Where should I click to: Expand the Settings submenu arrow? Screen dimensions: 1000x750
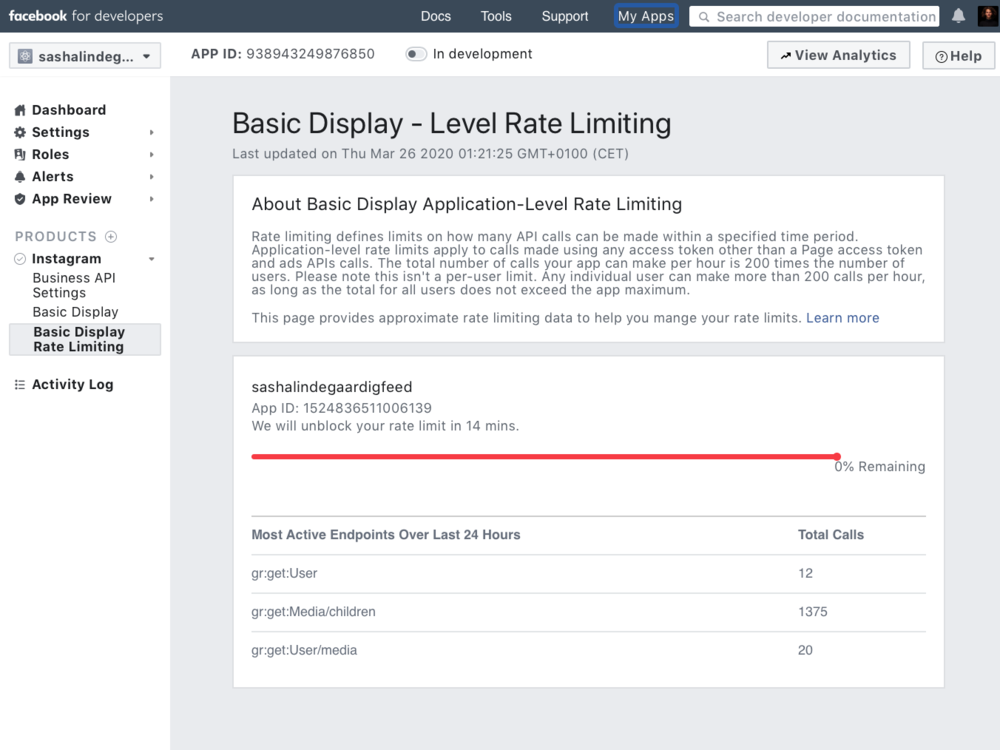152,132
